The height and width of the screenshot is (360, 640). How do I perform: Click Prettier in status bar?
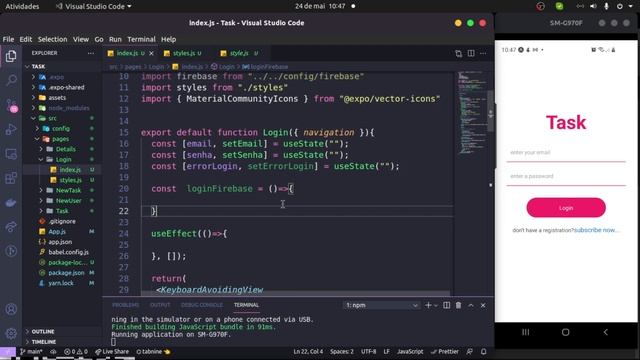[x=444, y=351]
